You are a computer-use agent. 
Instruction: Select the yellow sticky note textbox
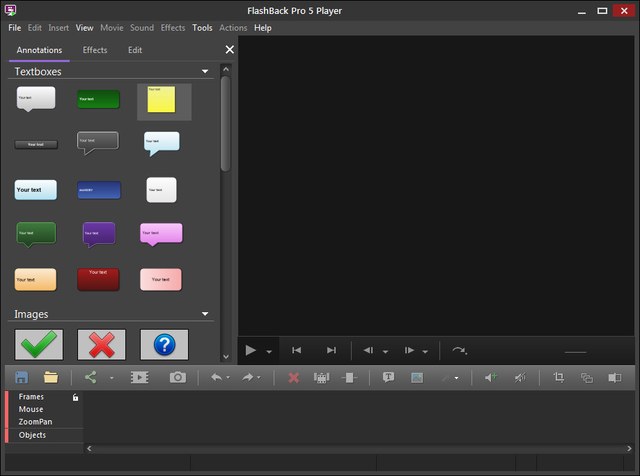click(x=163, y=100)
